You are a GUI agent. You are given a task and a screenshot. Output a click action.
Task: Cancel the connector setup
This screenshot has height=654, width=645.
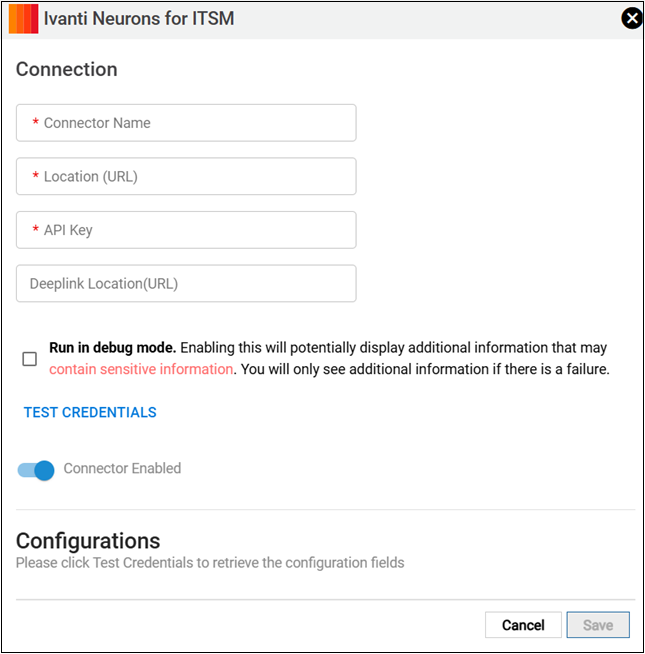(x=523, y=625)
